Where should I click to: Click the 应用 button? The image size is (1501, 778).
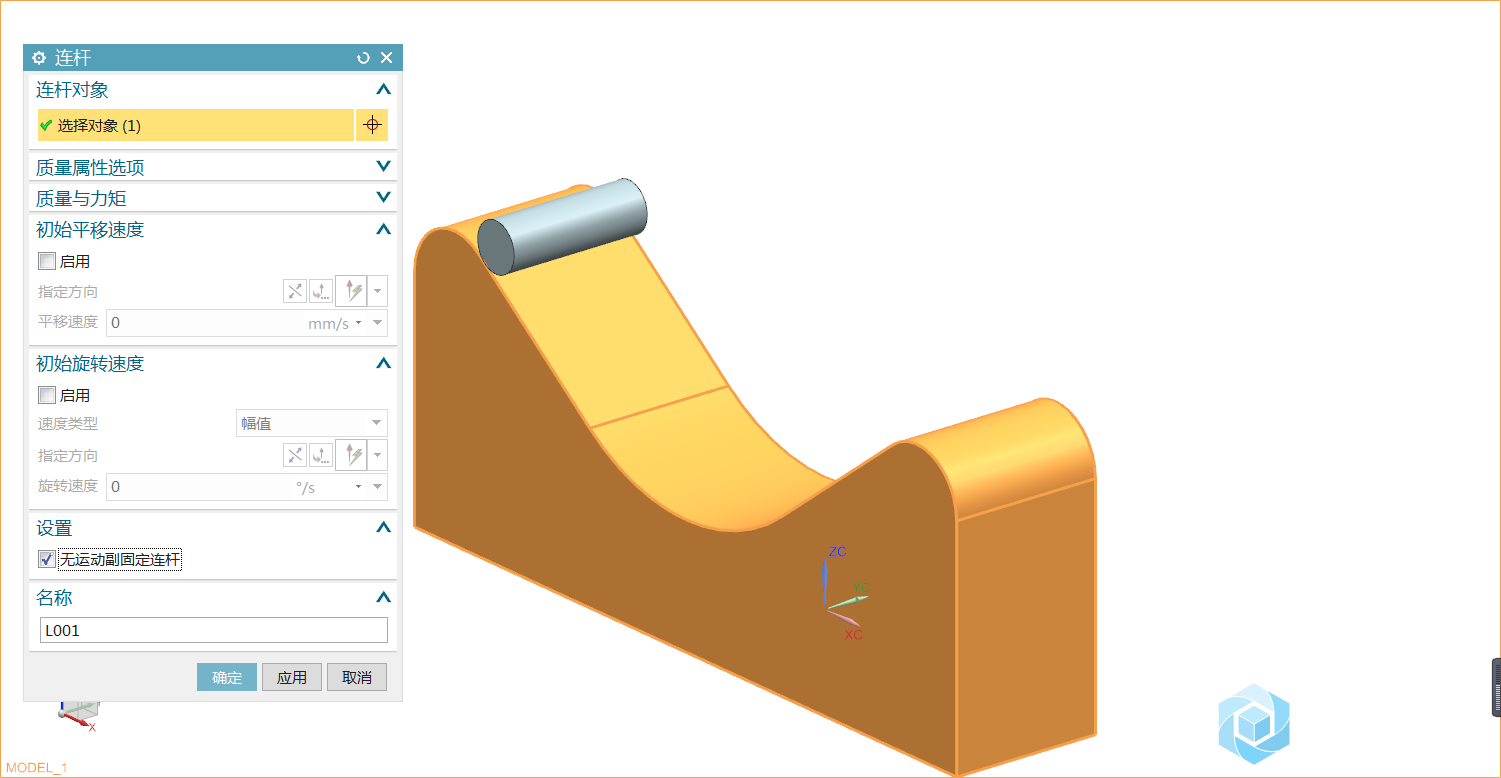click(x=292, y=677)
